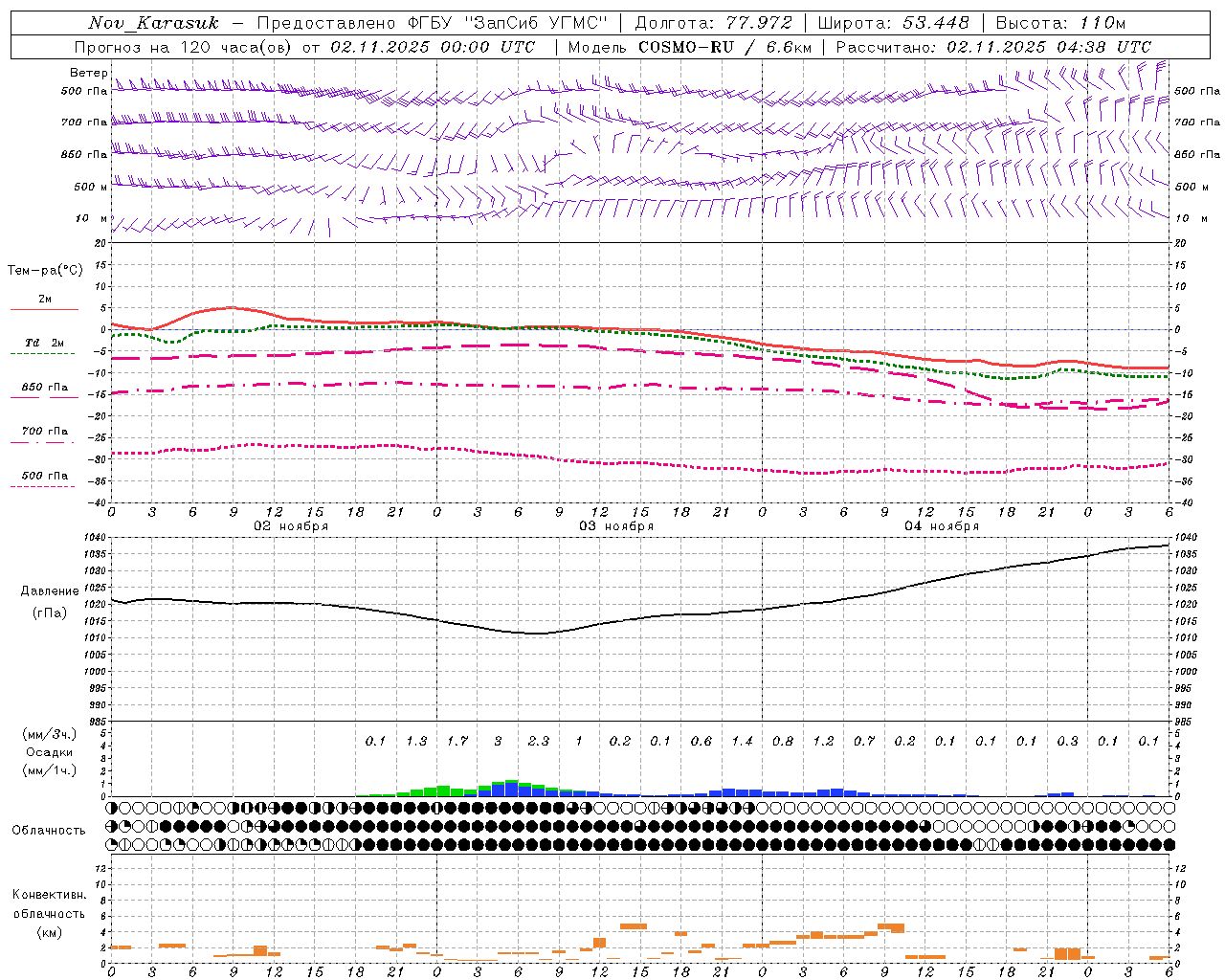Image resolution: width=1225 pixels, height=980 pixels.
Task: Click the 1.2 precipitation value
Action: (x=823, y=741)
